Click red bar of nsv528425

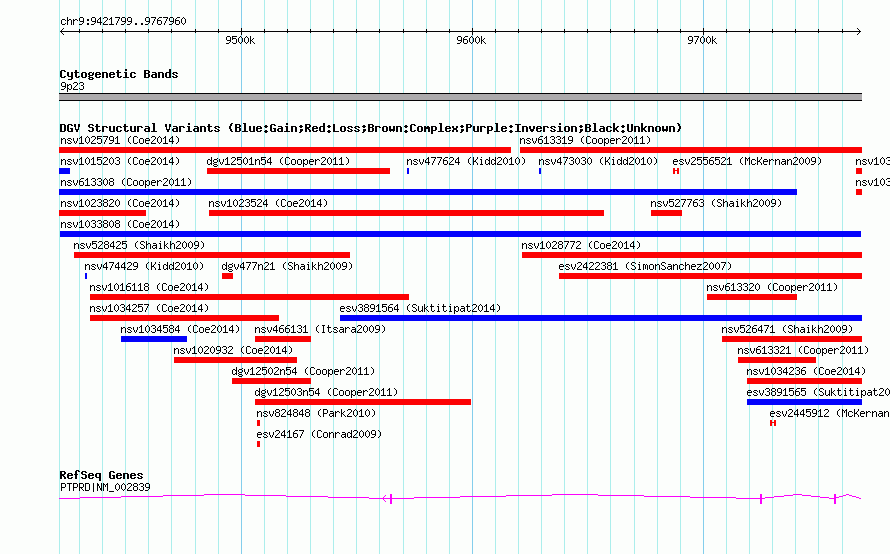212,255
